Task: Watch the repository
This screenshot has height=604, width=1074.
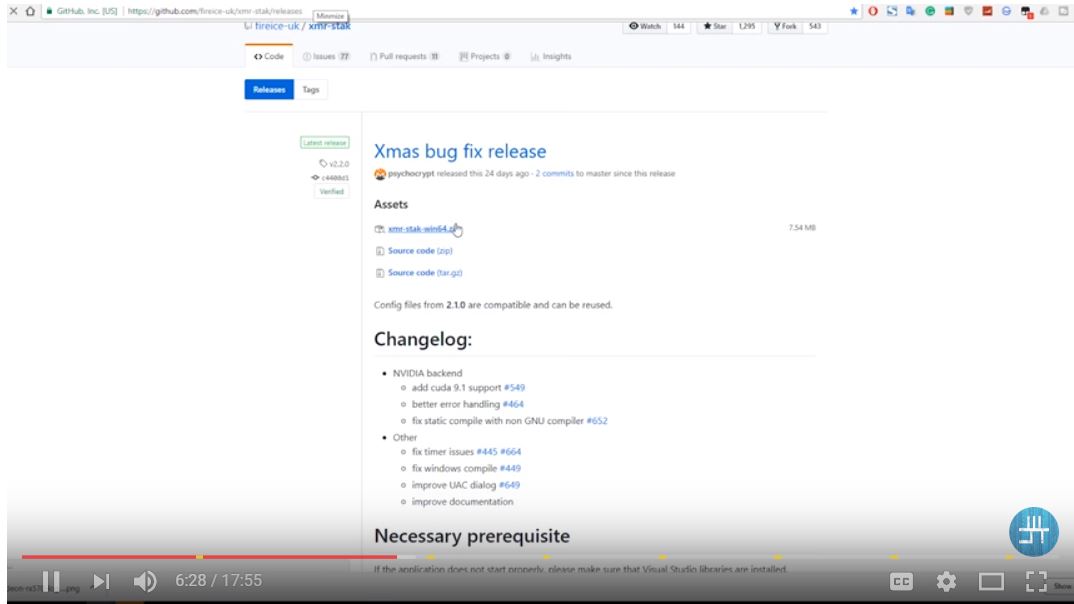Action: 645,26
